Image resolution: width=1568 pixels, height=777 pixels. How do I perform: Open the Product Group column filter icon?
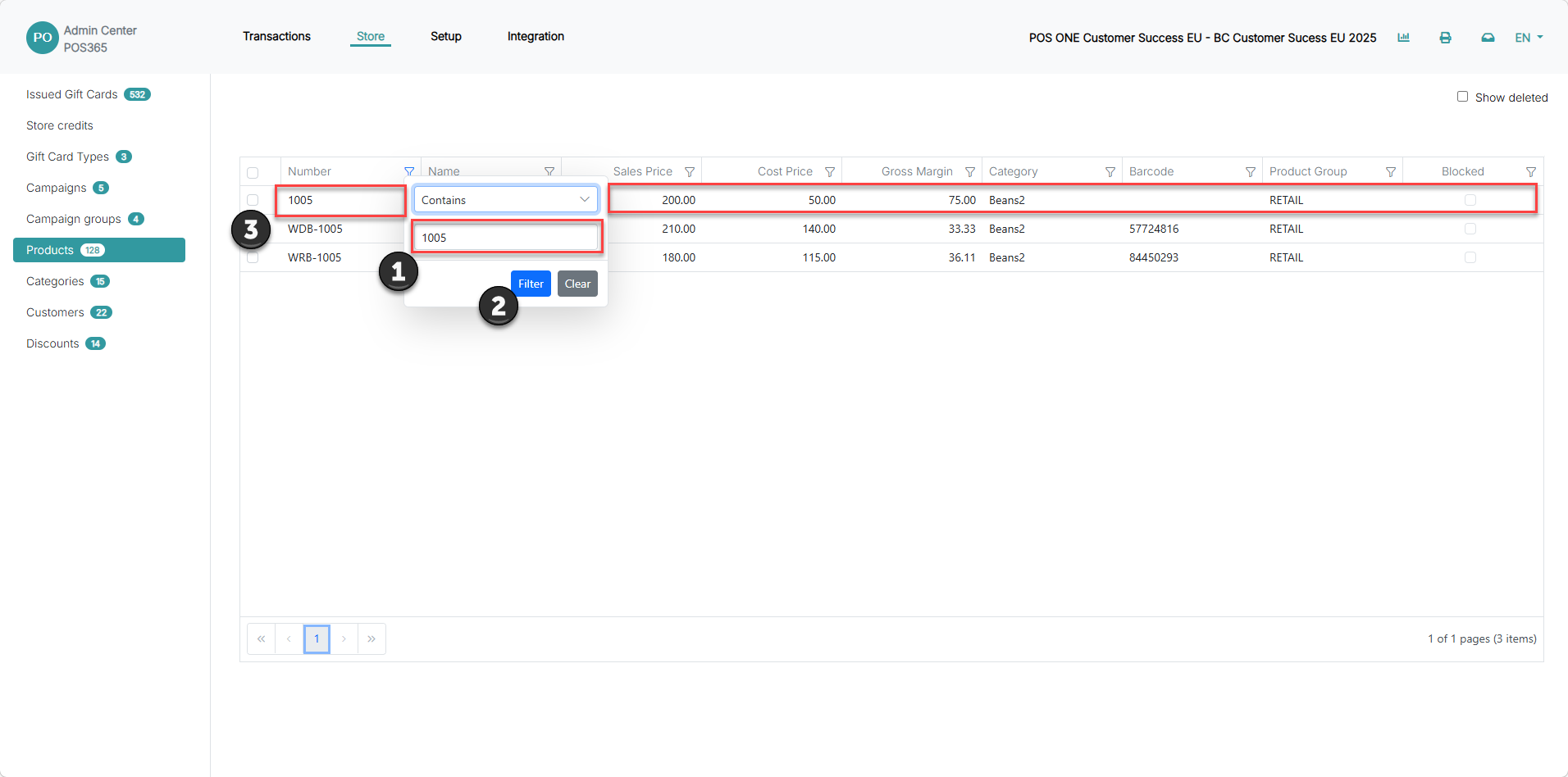pos(1391,171)
